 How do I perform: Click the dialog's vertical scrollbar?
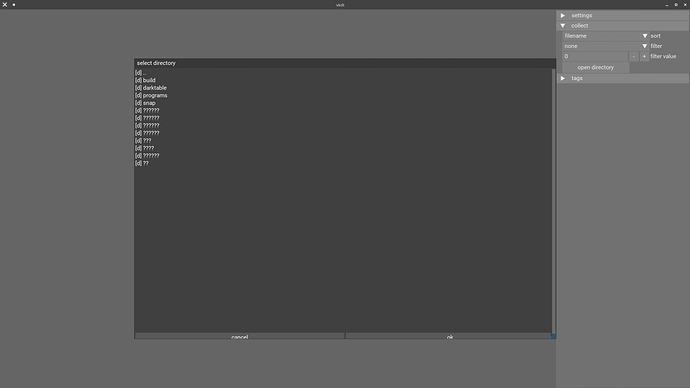click(x=553, y=201)
